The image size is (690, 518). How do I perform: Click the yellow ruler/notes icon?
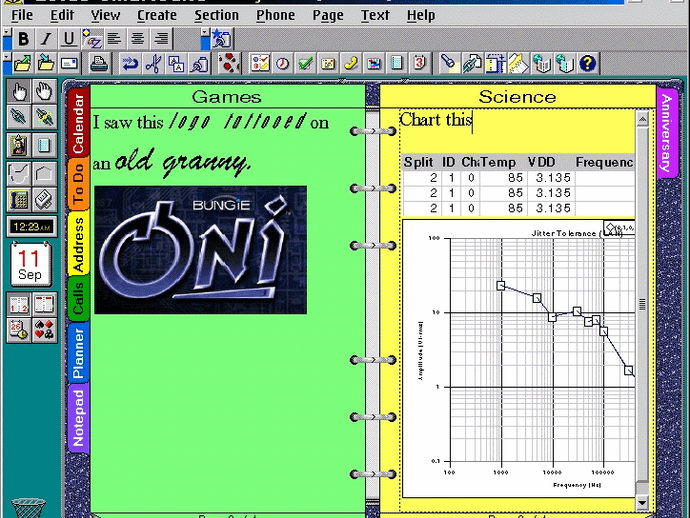coord(519,63)
